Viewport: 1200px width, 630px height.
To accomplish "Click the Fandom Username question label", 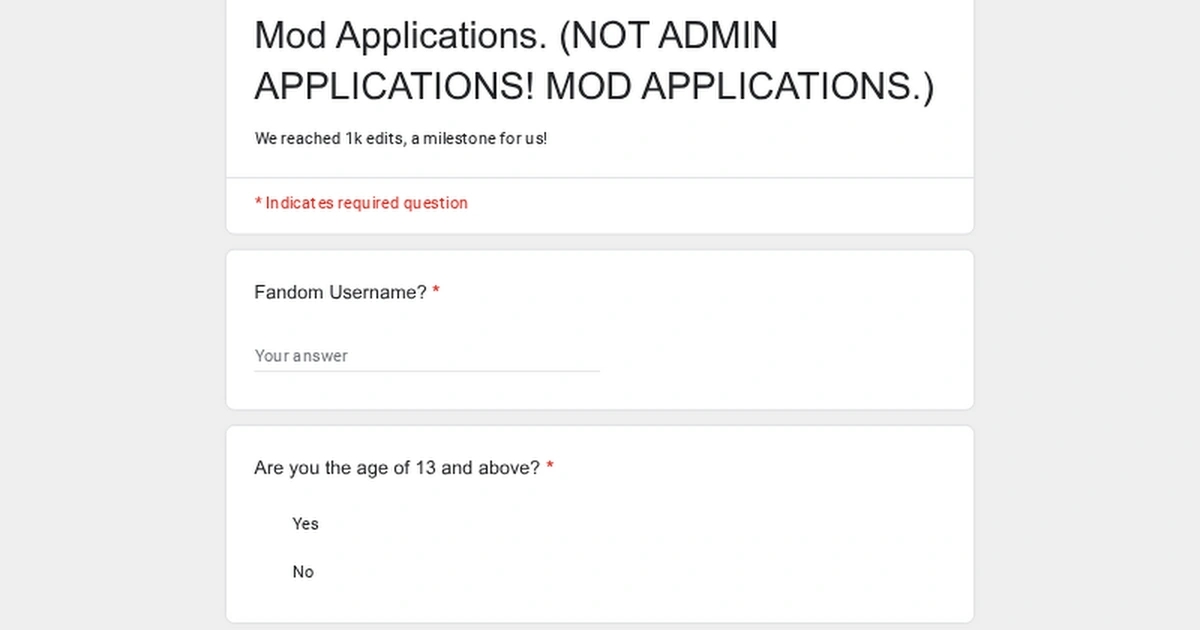I will (x=338, y=292).
